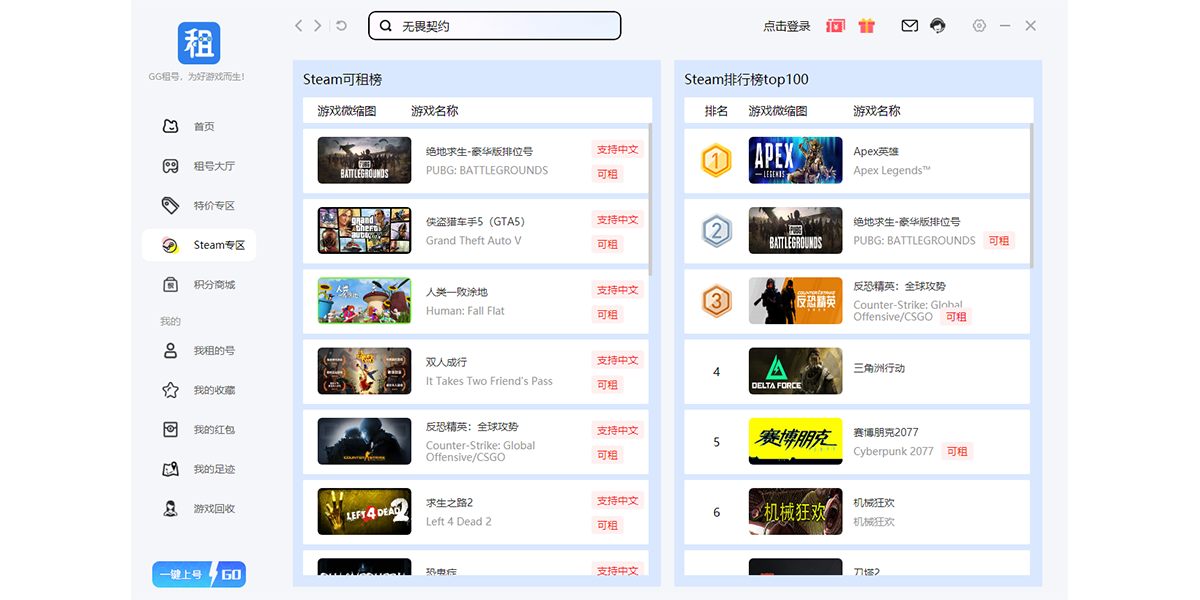
Task: Click 可租 tag for 人类一败涂地
Action: tap(607, 314)
